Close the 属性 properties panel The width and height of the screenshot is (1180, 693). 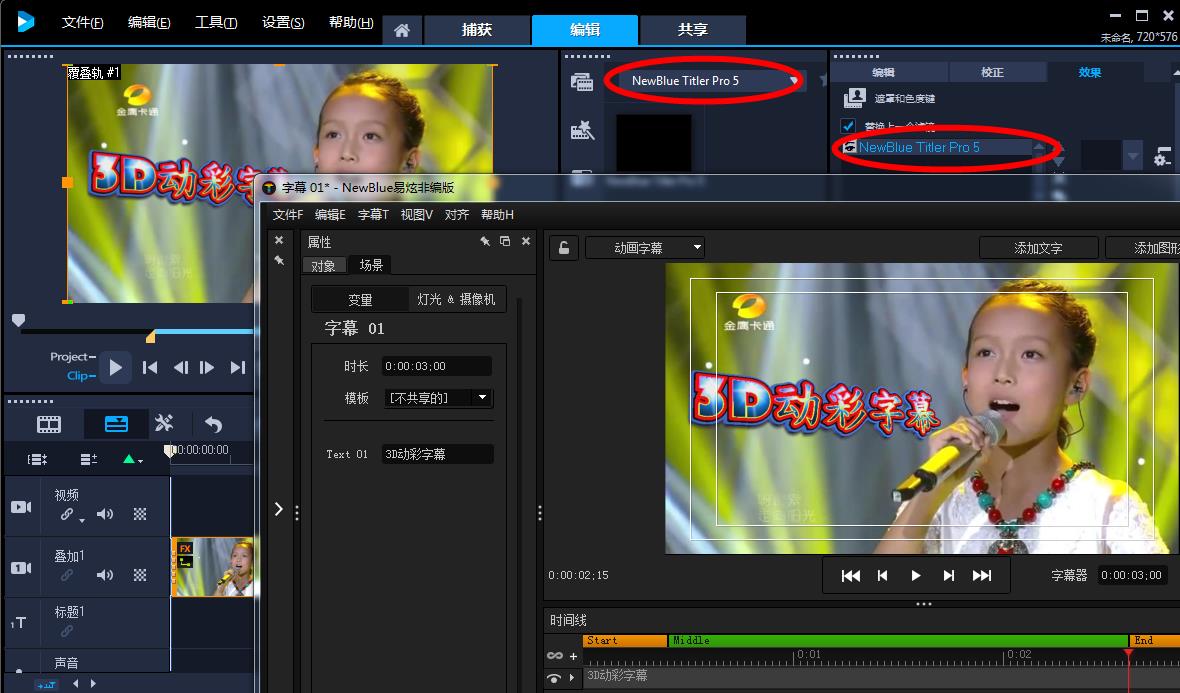coord(526,242)
